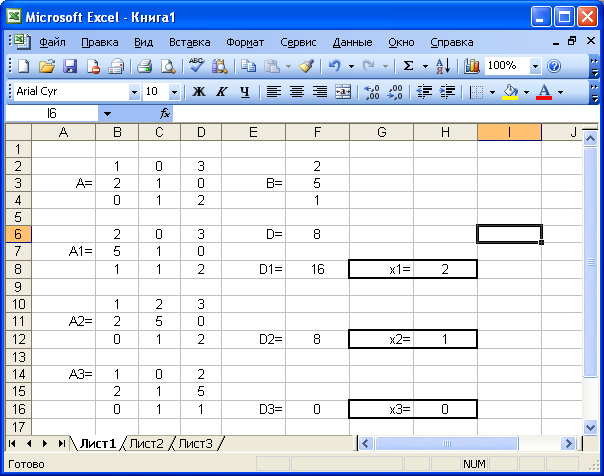Image resolution: width=604 pixels, height=476 pixels.
Task: Open Excel Help question mark icon
Action: pos(554,66)
